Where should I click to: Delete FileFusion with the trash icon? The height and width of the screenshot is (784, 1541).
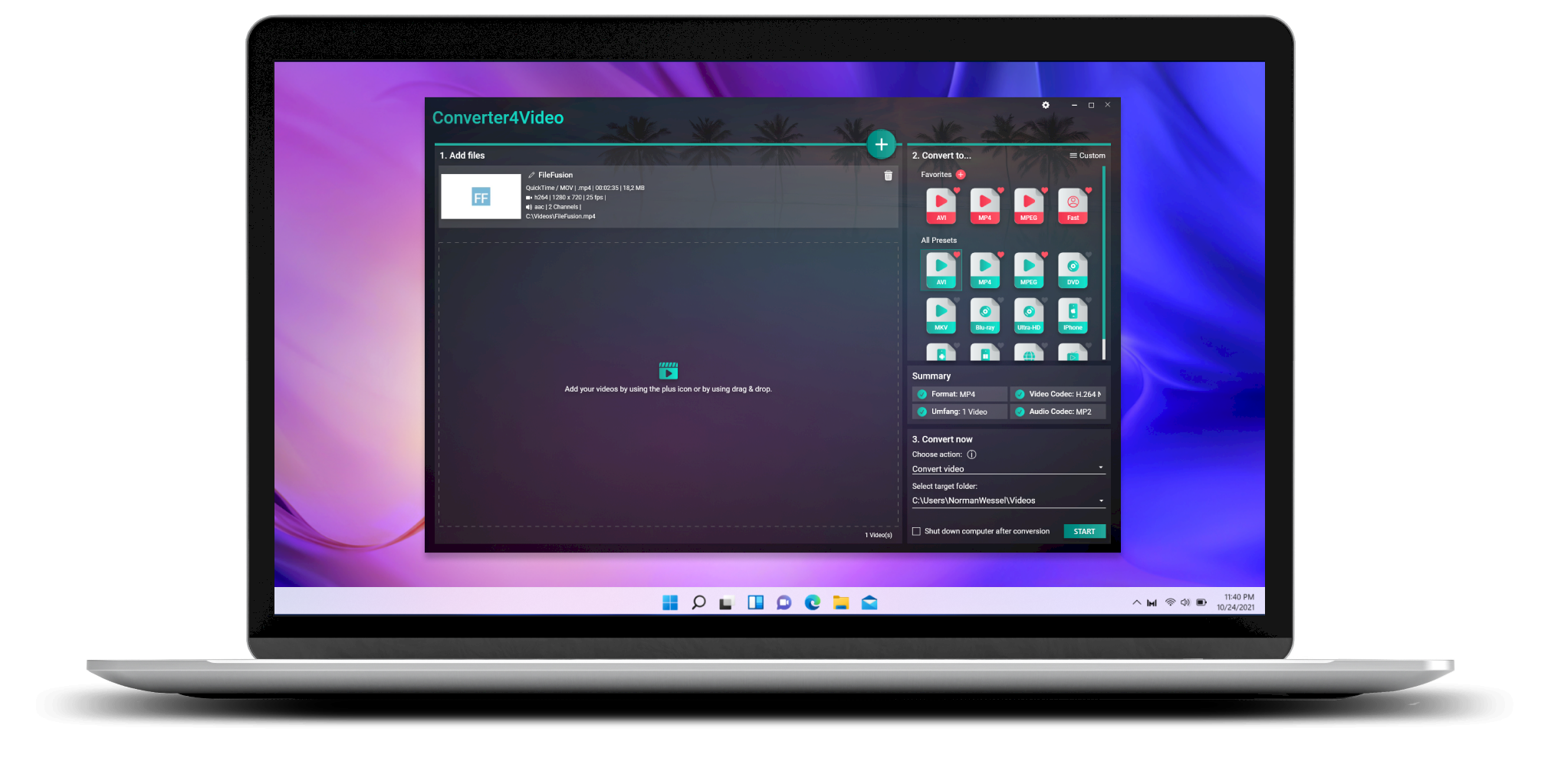888,175
